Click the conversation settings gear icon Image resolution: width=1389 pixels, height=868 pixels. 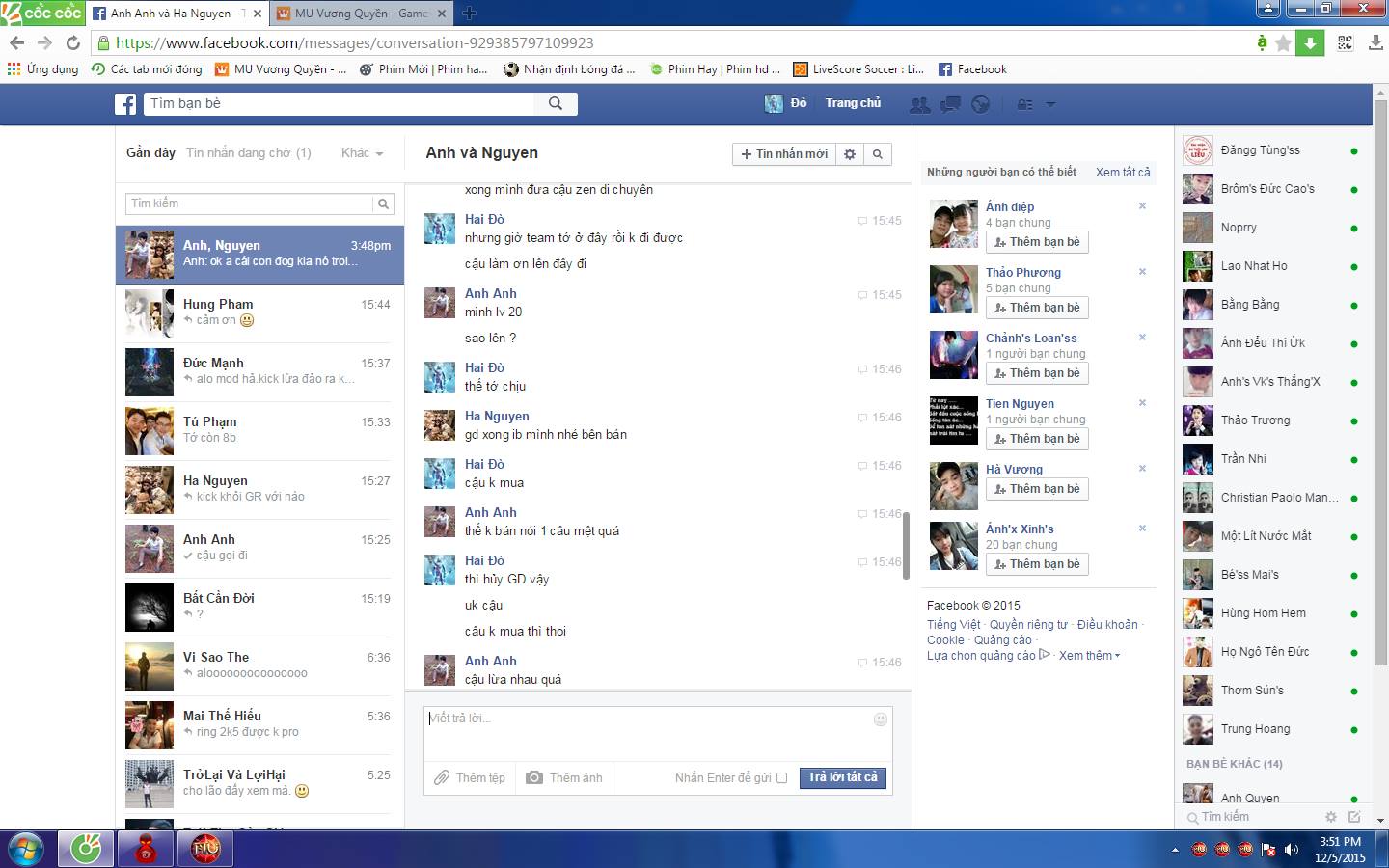pyautogui.click(x=850, y=154)
